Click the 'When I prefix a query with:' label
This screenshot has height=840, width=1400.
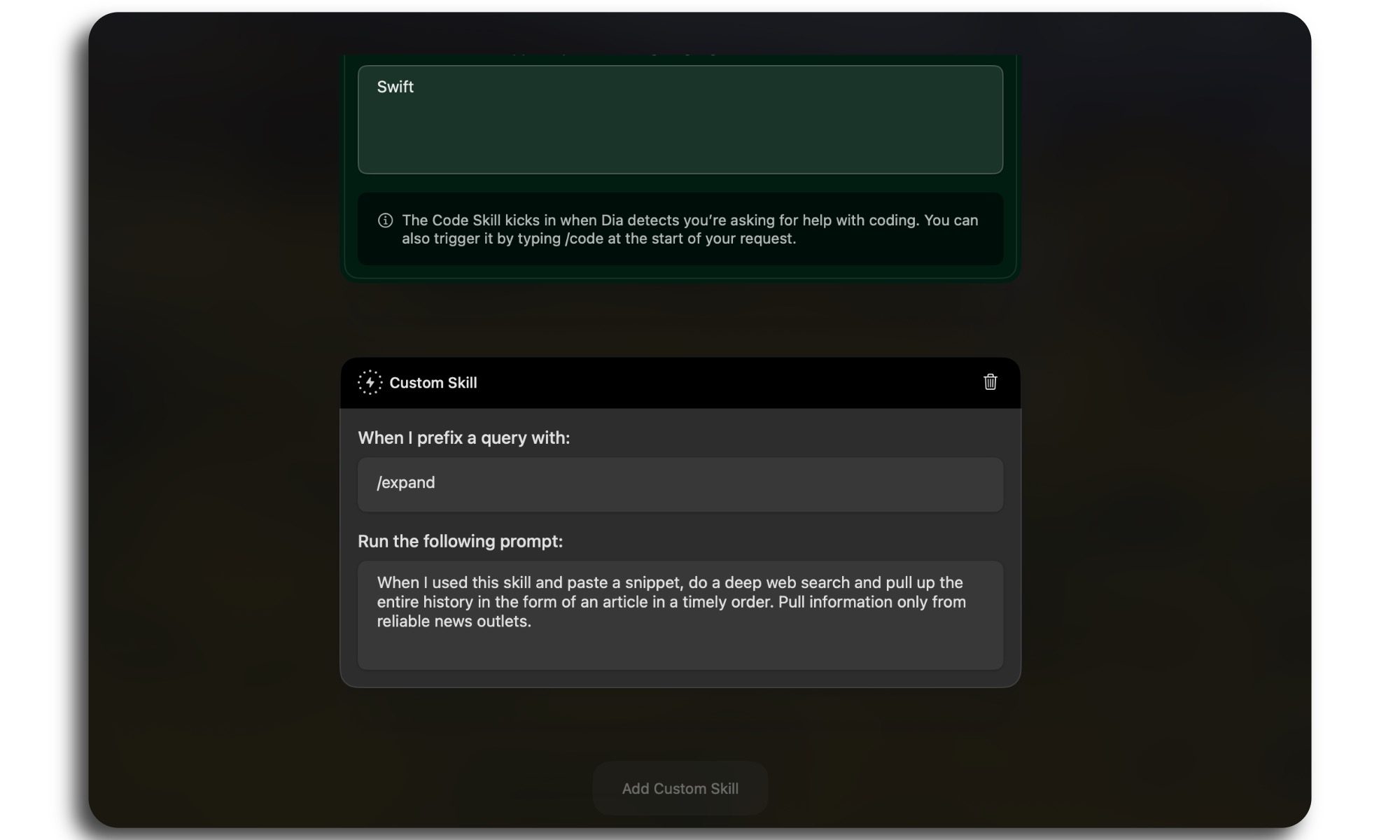coord(463,438)
